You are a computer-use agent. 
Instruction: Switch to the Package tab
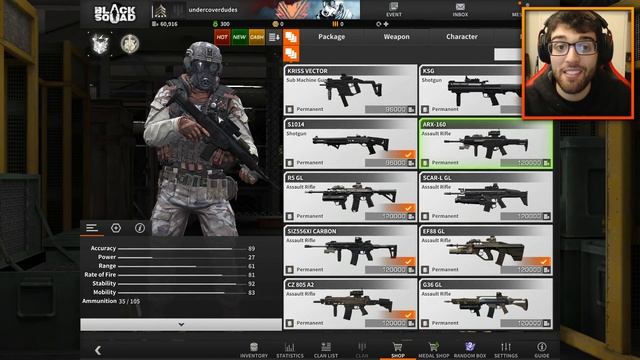tap(331, 37)
